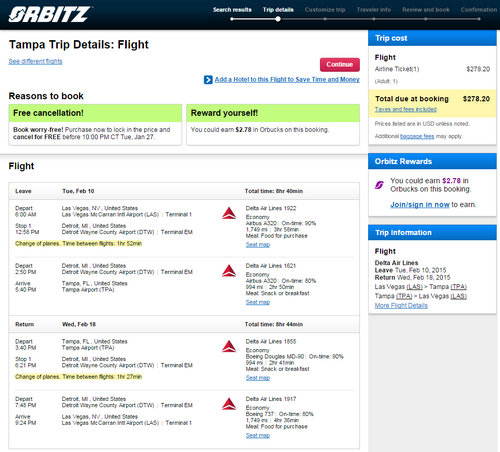
Task: Click the red Continue button
Action: pyautogui.click(x=340, y=65)
